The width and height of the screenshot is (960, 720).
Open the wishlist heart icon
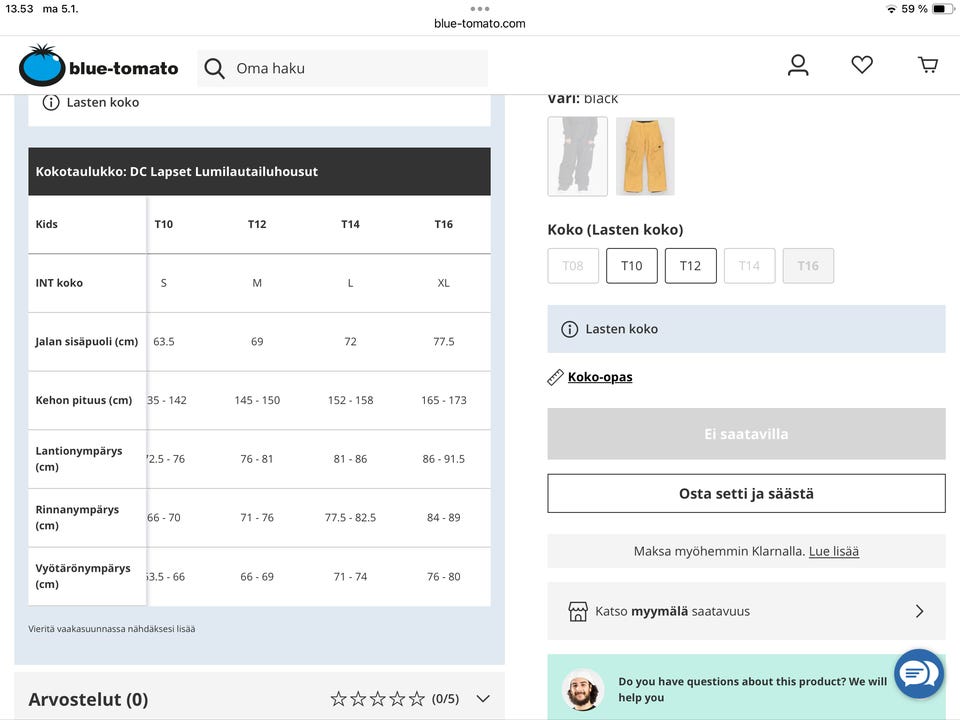862,65
